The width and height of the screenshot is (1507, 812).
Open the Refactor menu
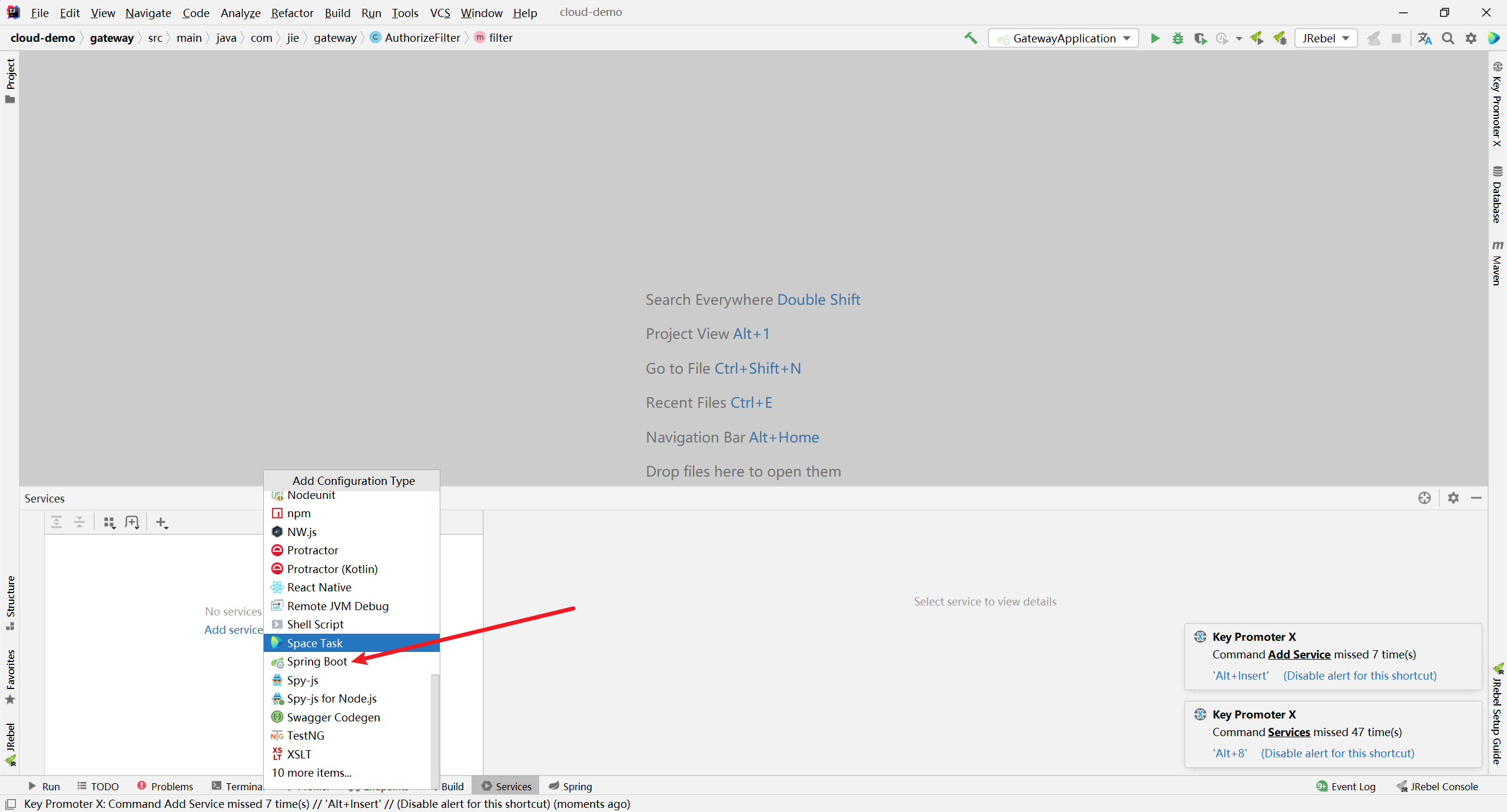(x=292, y=12)
